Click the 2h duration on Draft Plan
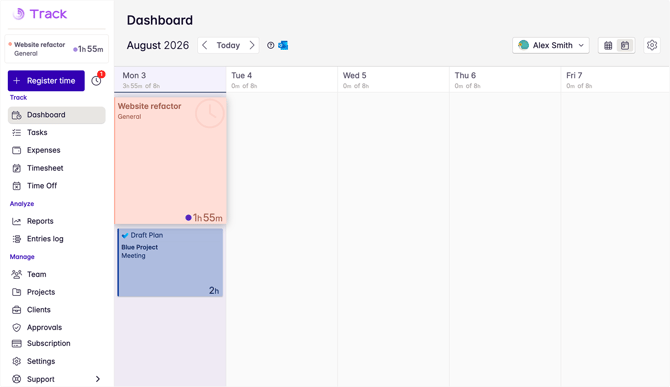The image size is (670, 387). 214,290
